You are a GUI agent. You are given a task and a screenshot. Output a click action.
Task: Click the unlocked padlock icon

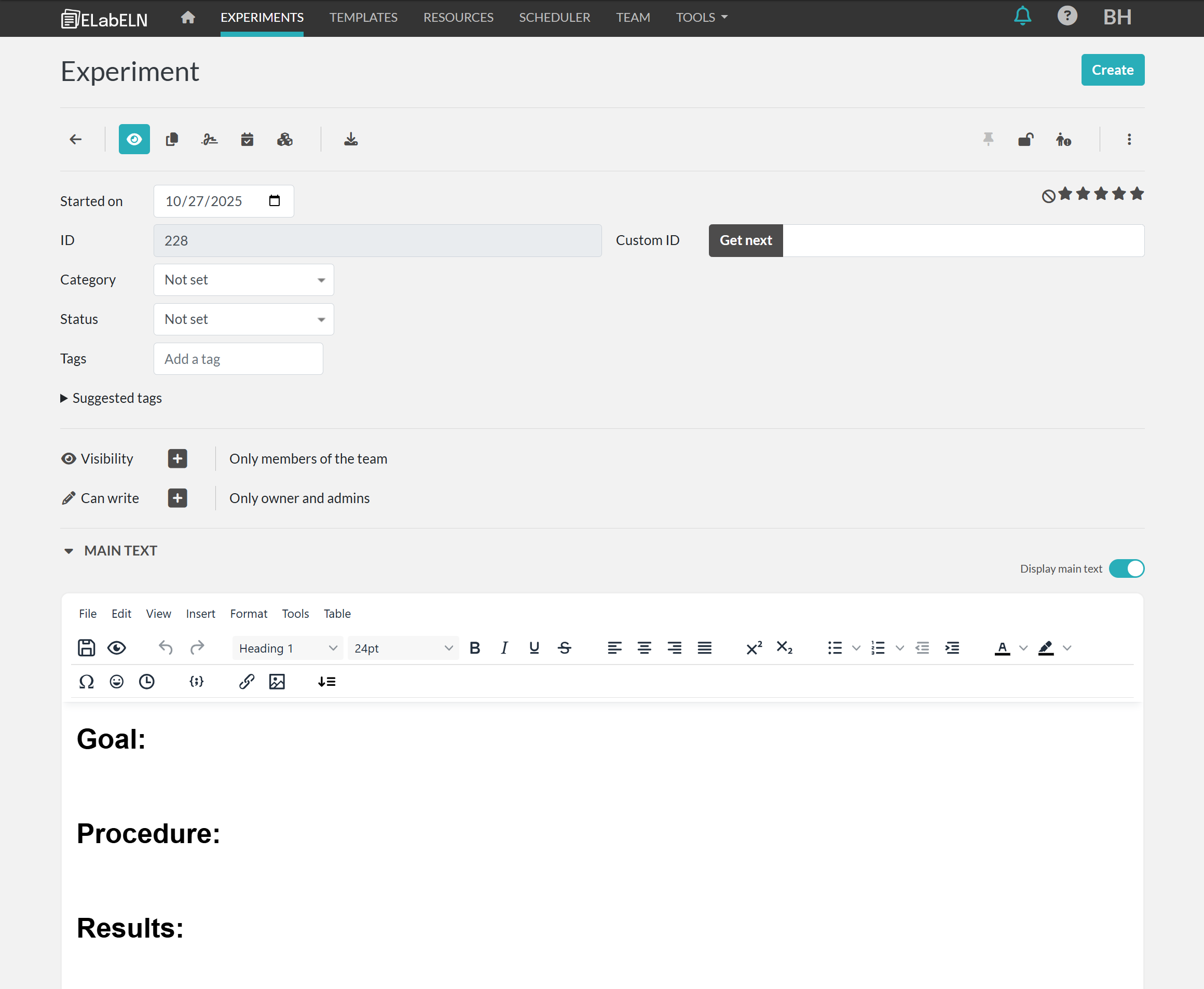coord(1025,139)
